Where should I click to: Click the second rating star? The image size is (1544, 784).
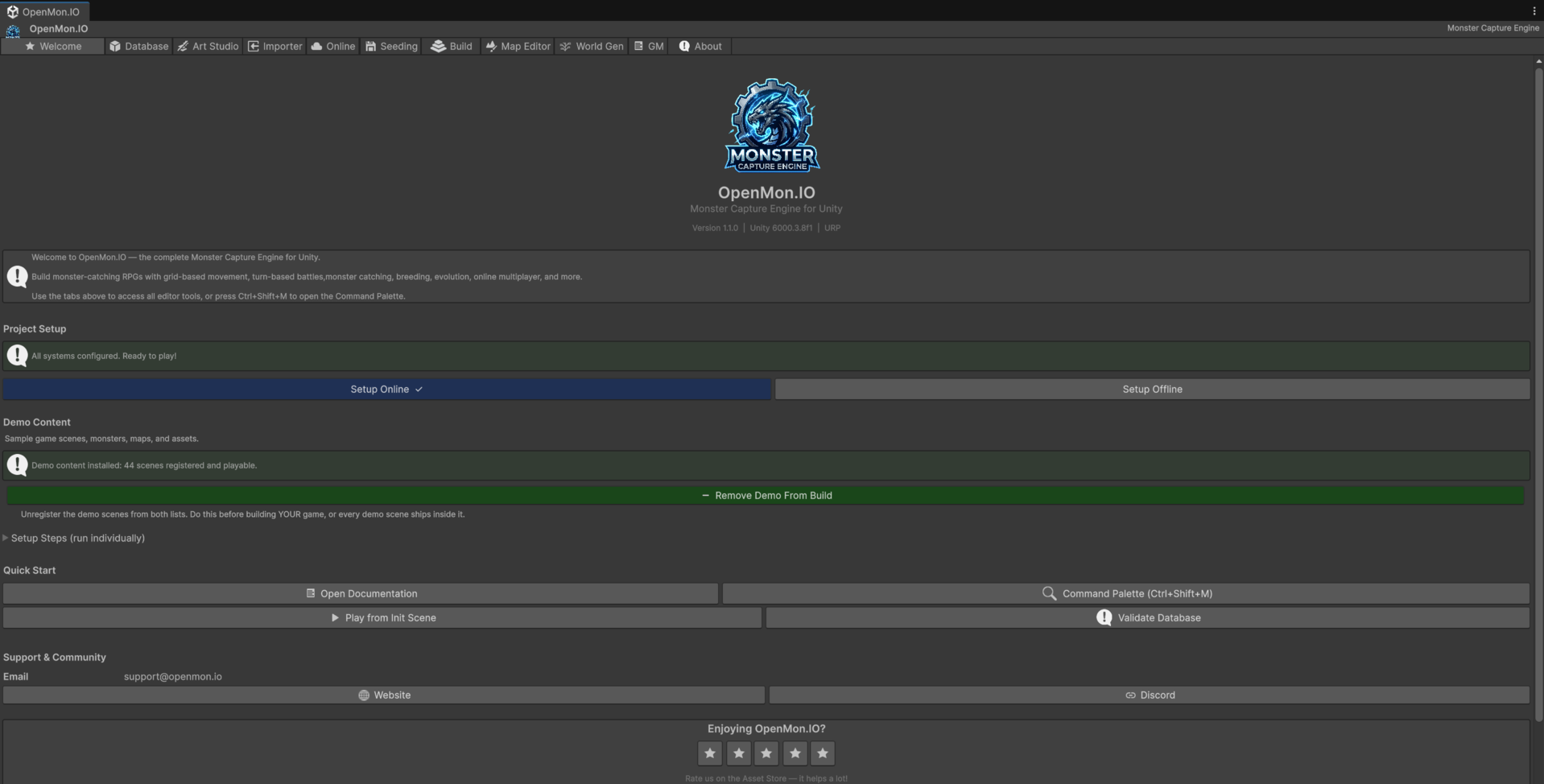coord(738,753)
